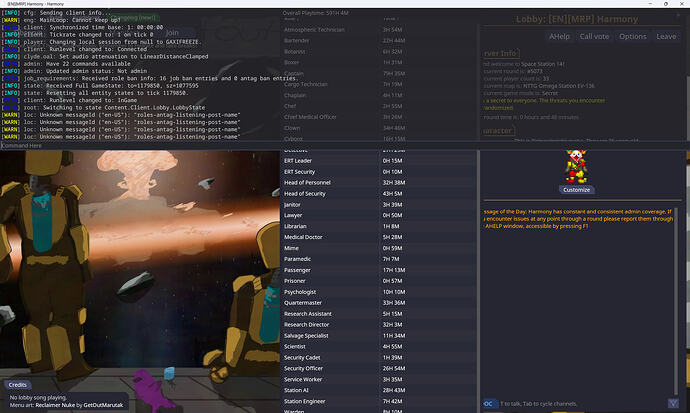
Task: Click 'No lobby song playing' text
Action: tap(38, 398)
